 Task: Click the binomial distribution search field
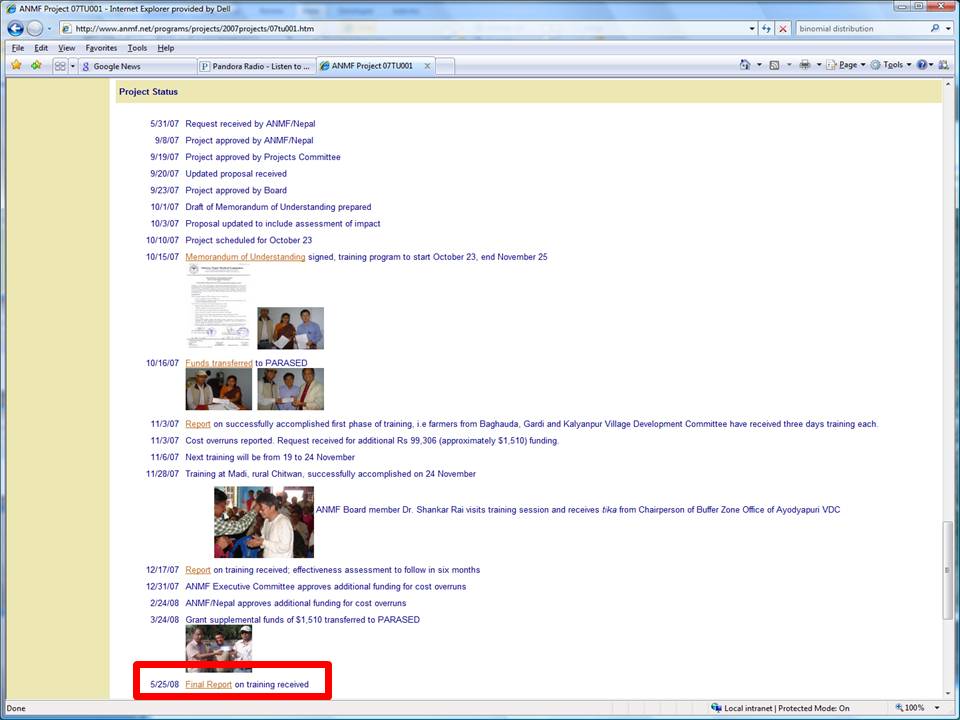[x=860, y=29]
